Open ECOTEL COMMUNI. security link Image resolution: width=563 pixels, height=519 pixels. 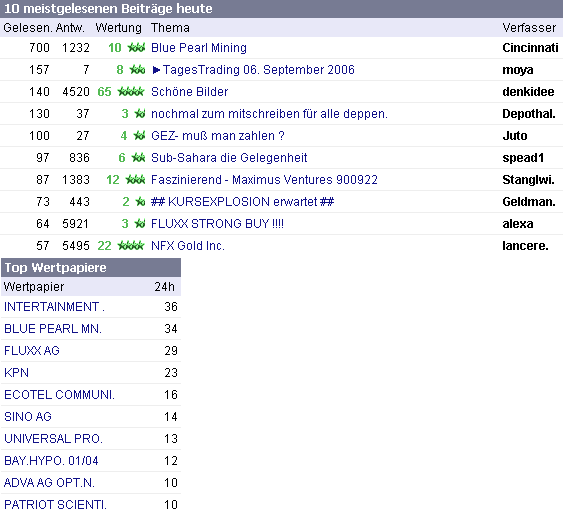tap(59, 394)
